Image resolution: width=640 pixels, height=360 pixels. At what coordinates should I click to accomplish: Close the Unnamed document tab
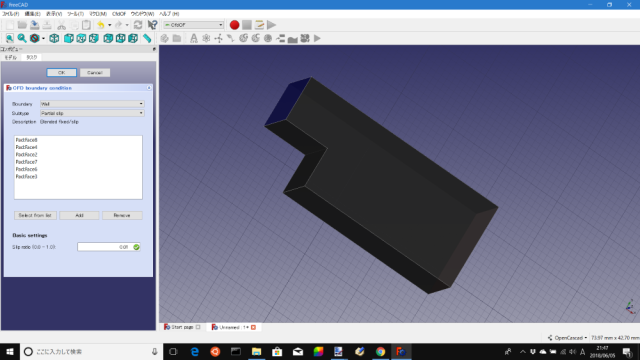pyautogui.click(x=253, y=327)
